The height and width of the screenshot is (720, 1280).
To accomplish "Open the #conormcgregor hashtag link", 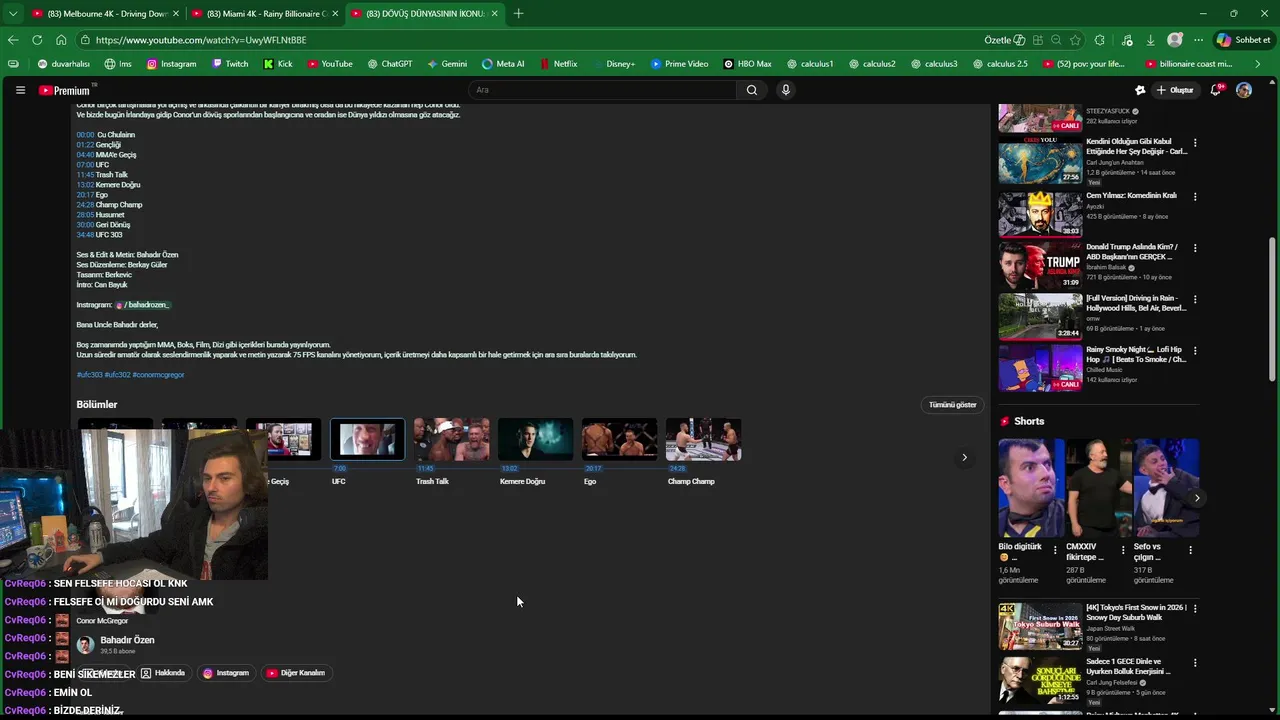I will coord(158,375).
